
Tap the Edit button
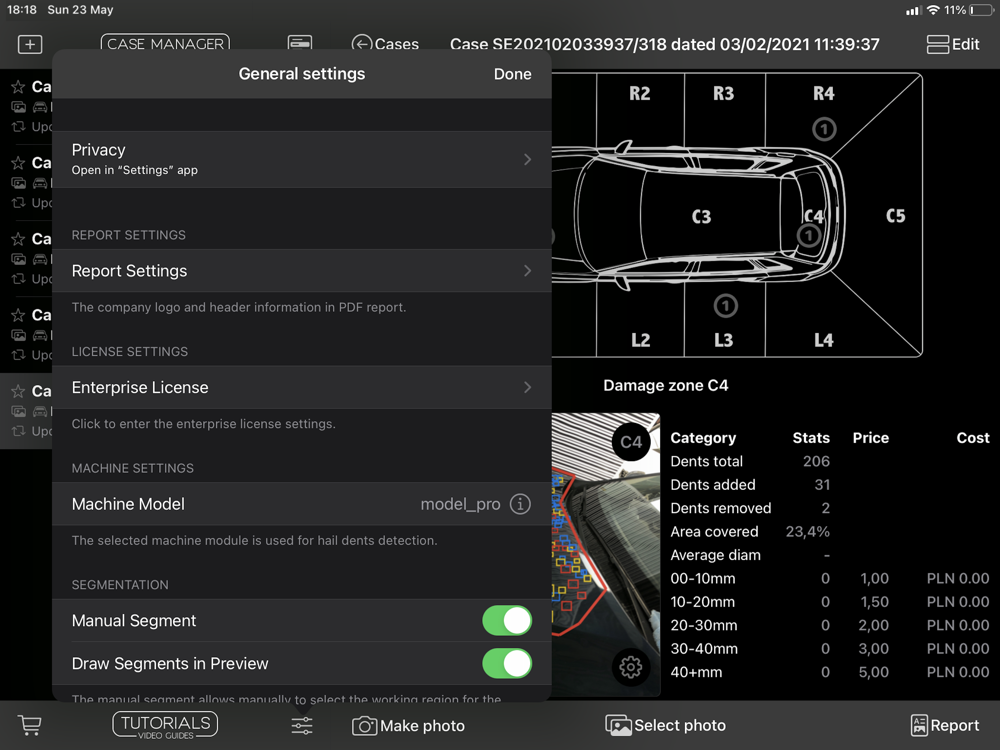953,44
